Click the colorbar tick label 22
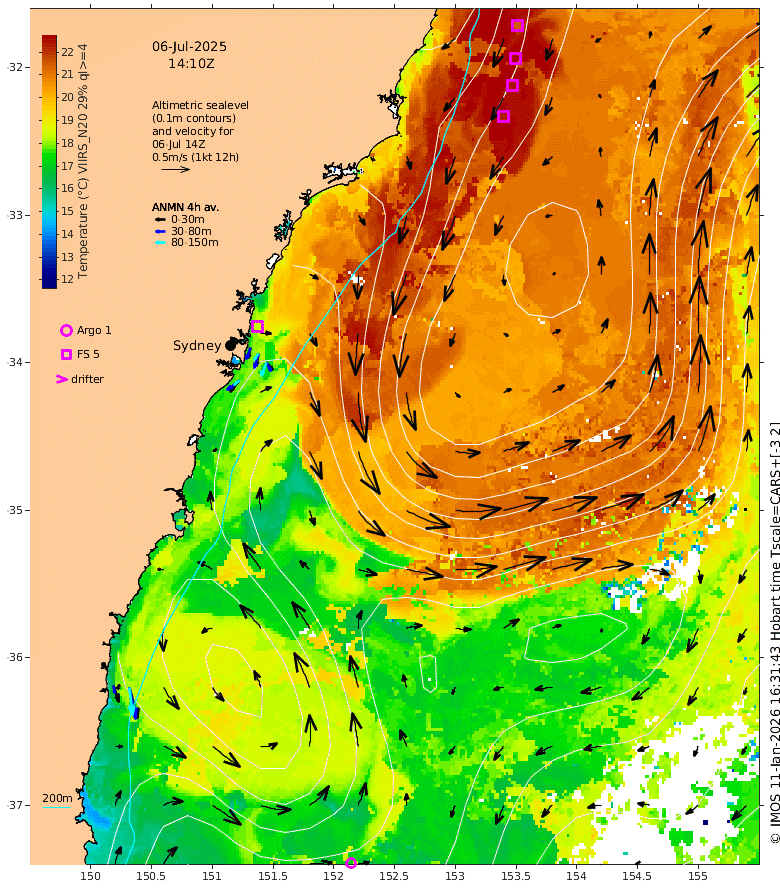Viewport: 780px width, 890px height. [x=68, y=52]
